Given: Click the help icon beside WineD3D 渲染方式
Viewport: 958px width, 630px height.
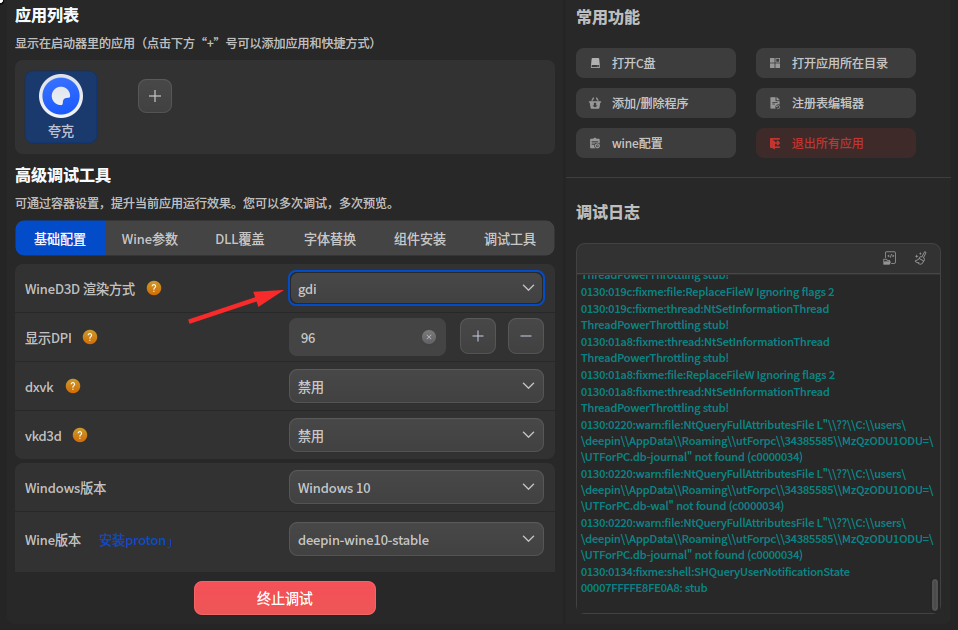Looking at the screenshot, I should pos(154,288).
